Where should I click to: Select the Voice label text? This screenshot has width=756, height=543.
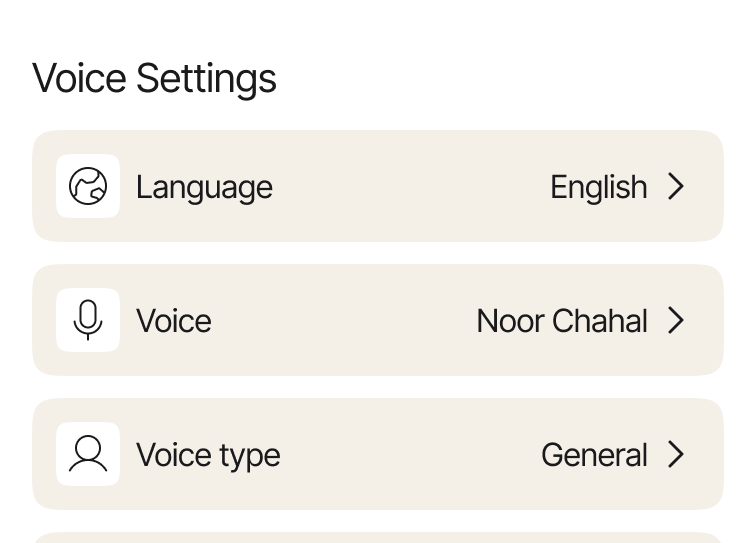174,321
